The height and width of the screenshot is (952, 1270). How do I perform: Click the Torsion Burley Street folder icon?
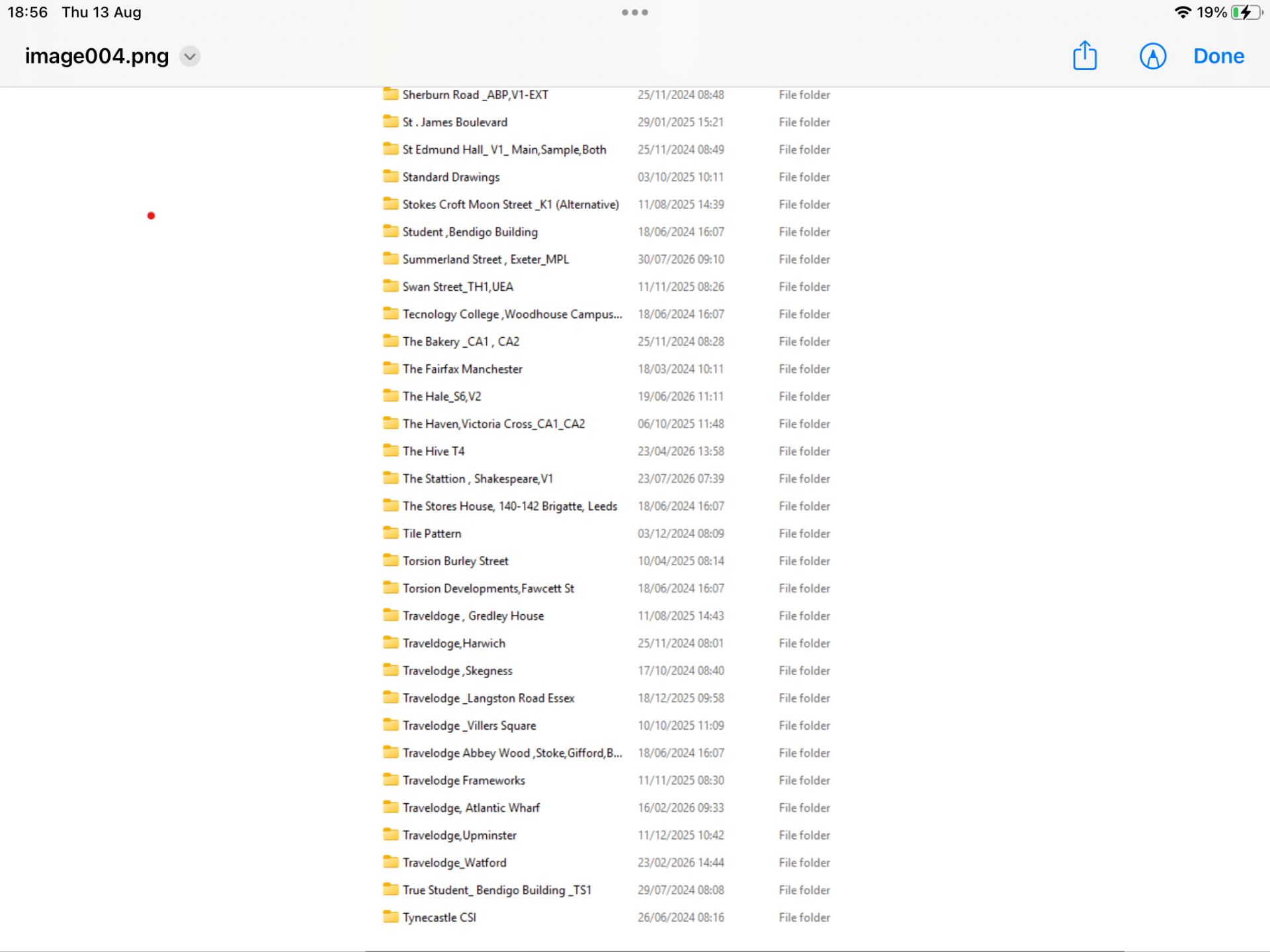391,561
